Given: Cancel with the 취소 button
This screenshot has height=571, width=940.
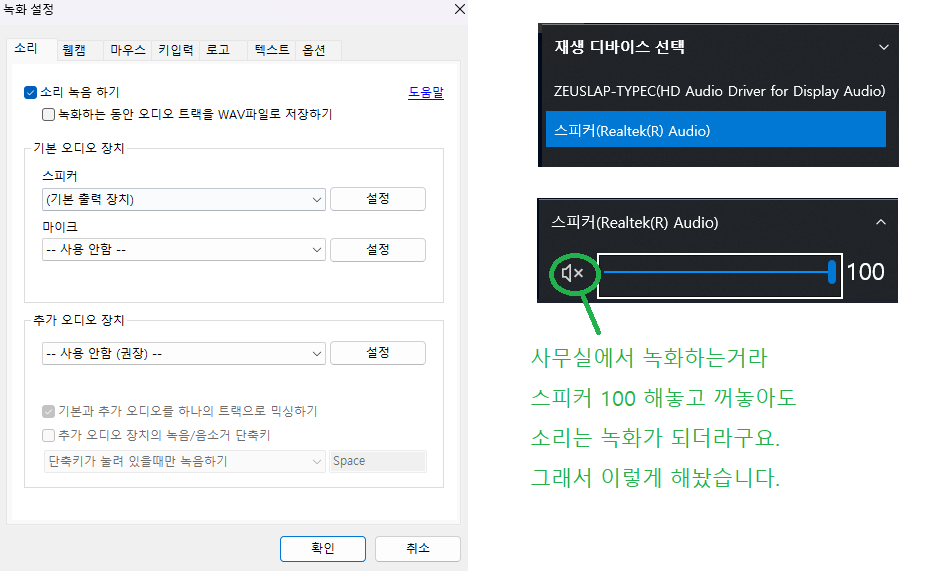Looking at the screenshot, I should point(418,548).
